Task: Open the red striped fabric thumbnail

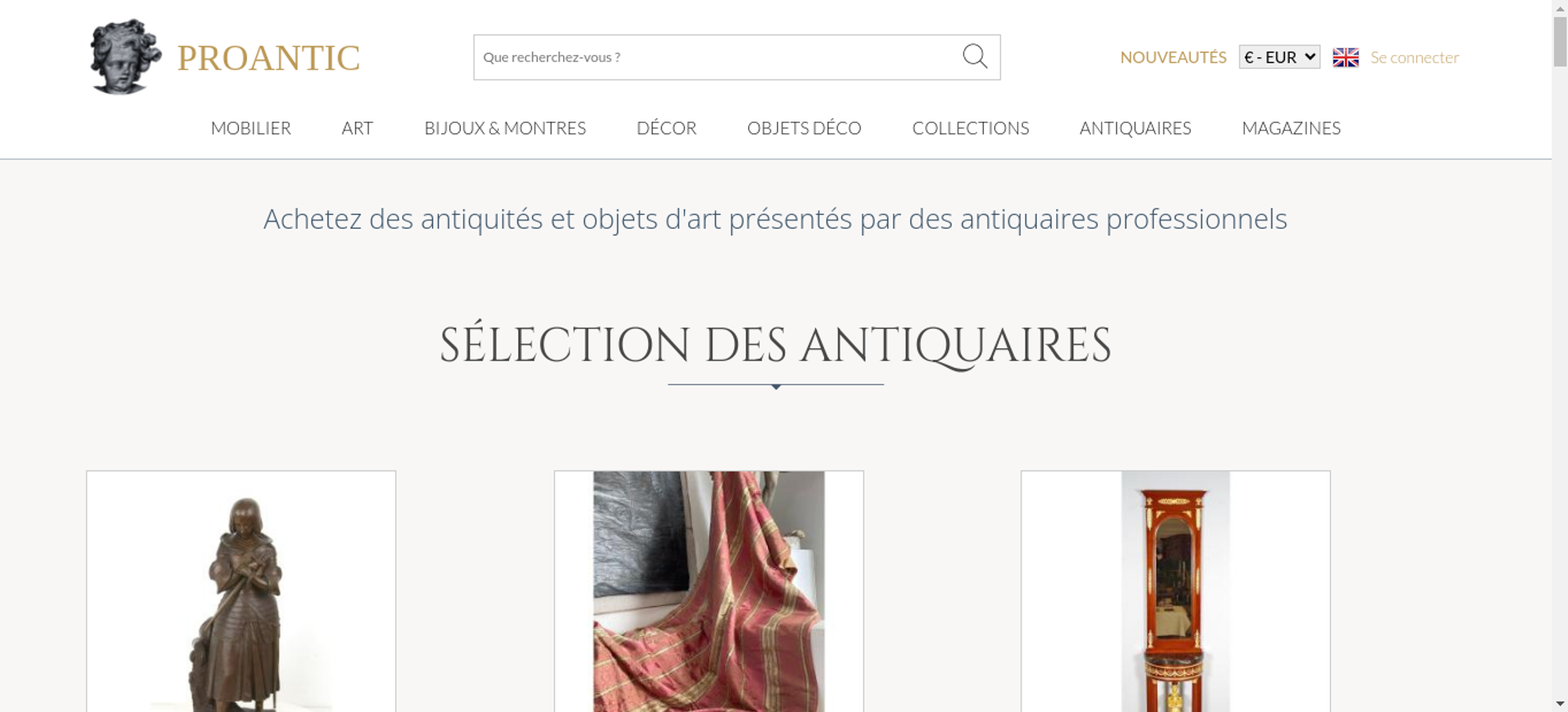Action: coord(709,591)
